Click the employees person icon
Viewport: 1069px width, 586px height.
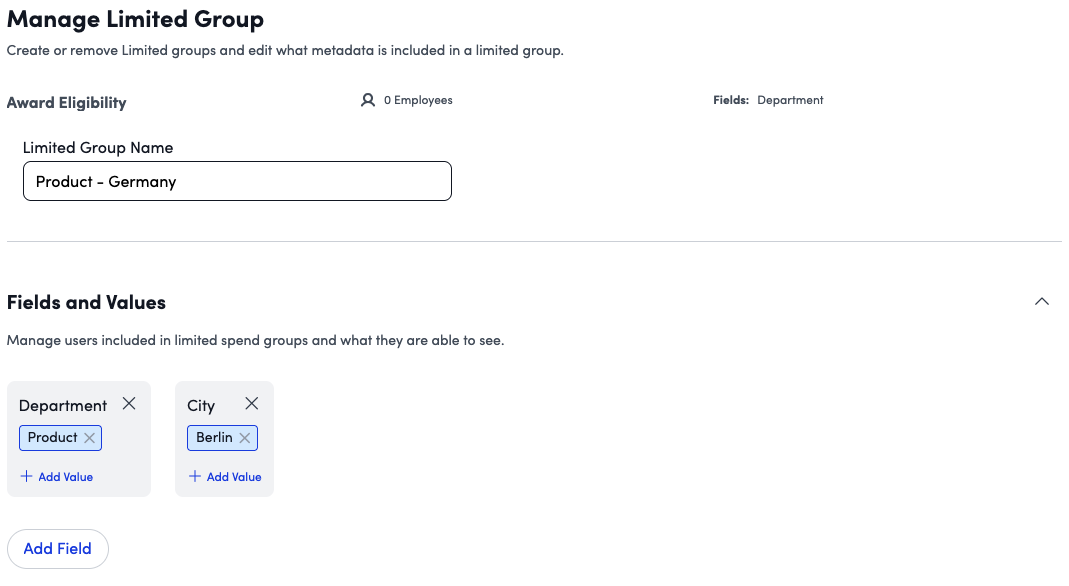pyautogui.click(x=368, y=100)
